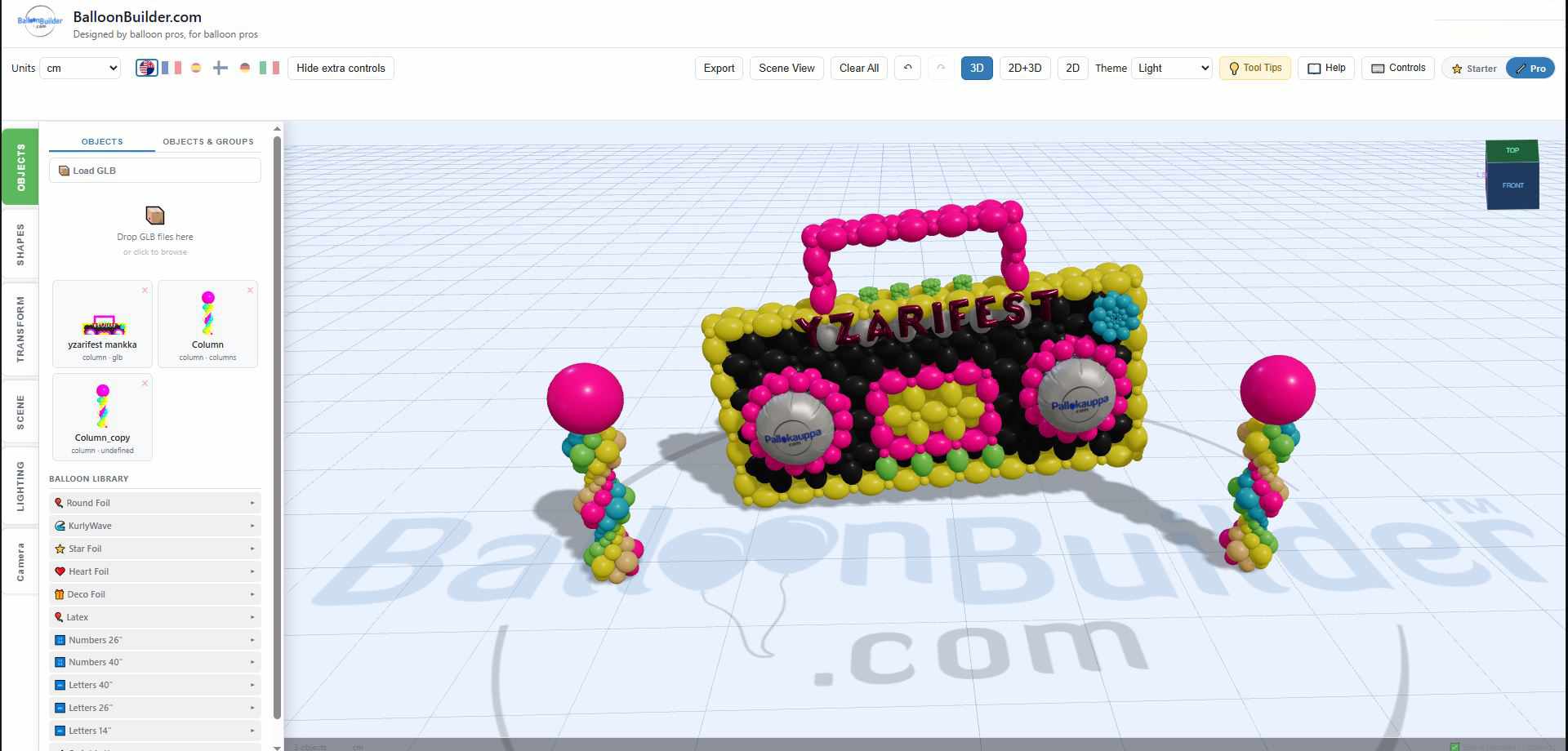Open the LIGHTING side tab
Image resolution: width=1568 pixels, height=751 pixels.
20,486
